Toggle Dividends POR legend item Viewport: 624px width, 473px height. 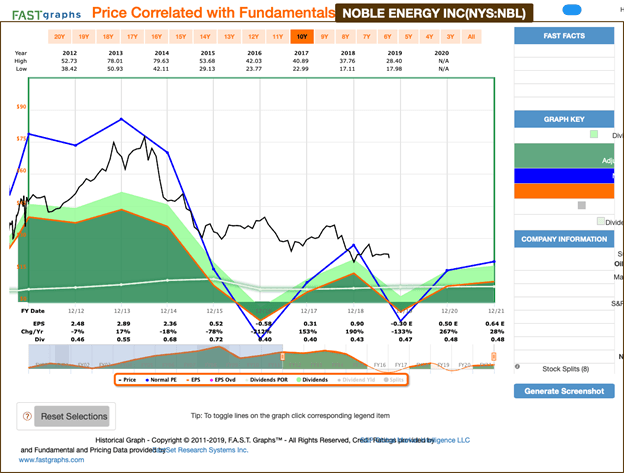pyautogui.click(x=266, y=380)
